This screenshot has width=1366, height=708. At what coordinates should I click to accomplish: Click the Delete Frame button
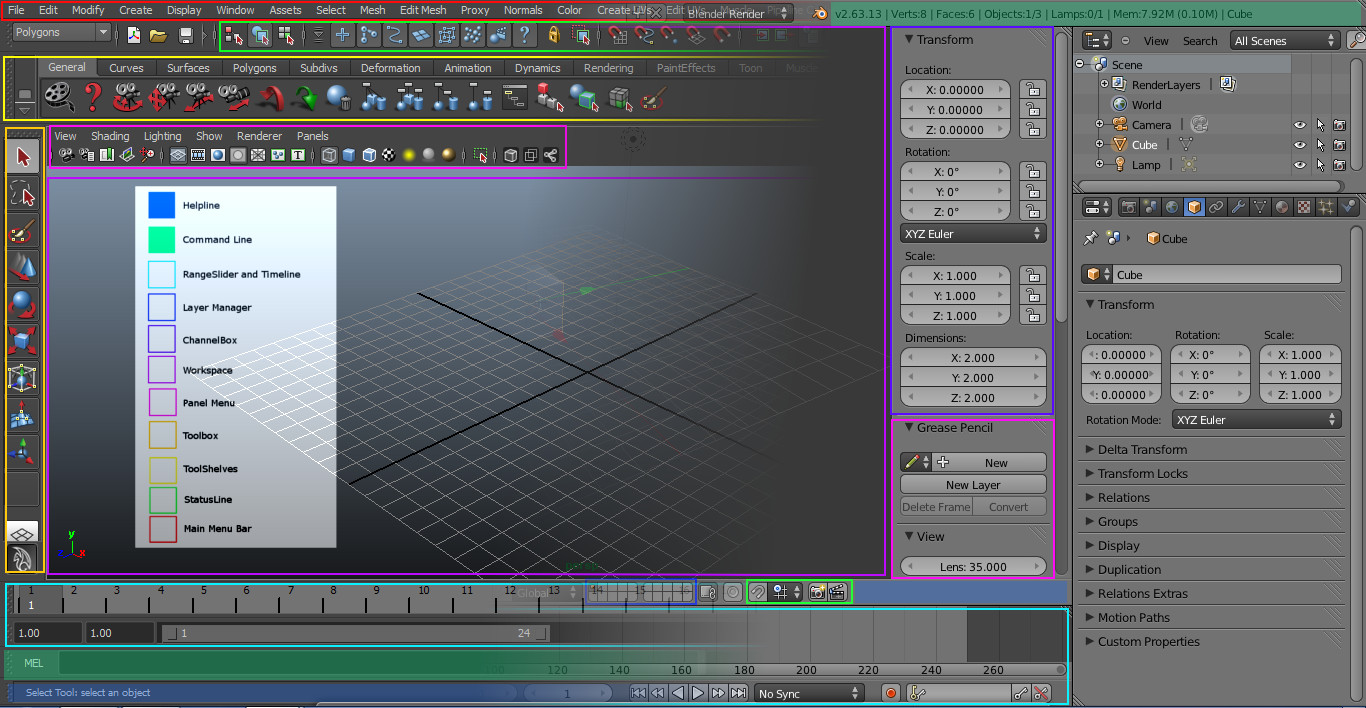[936, 507]
